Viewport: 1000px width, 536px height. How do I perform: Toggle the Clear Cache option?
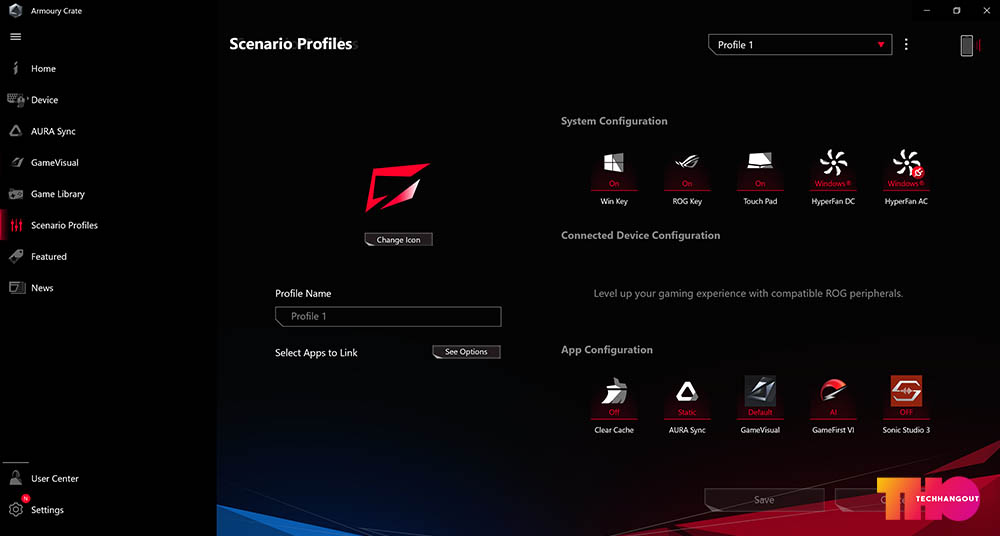tap(614, 405)
